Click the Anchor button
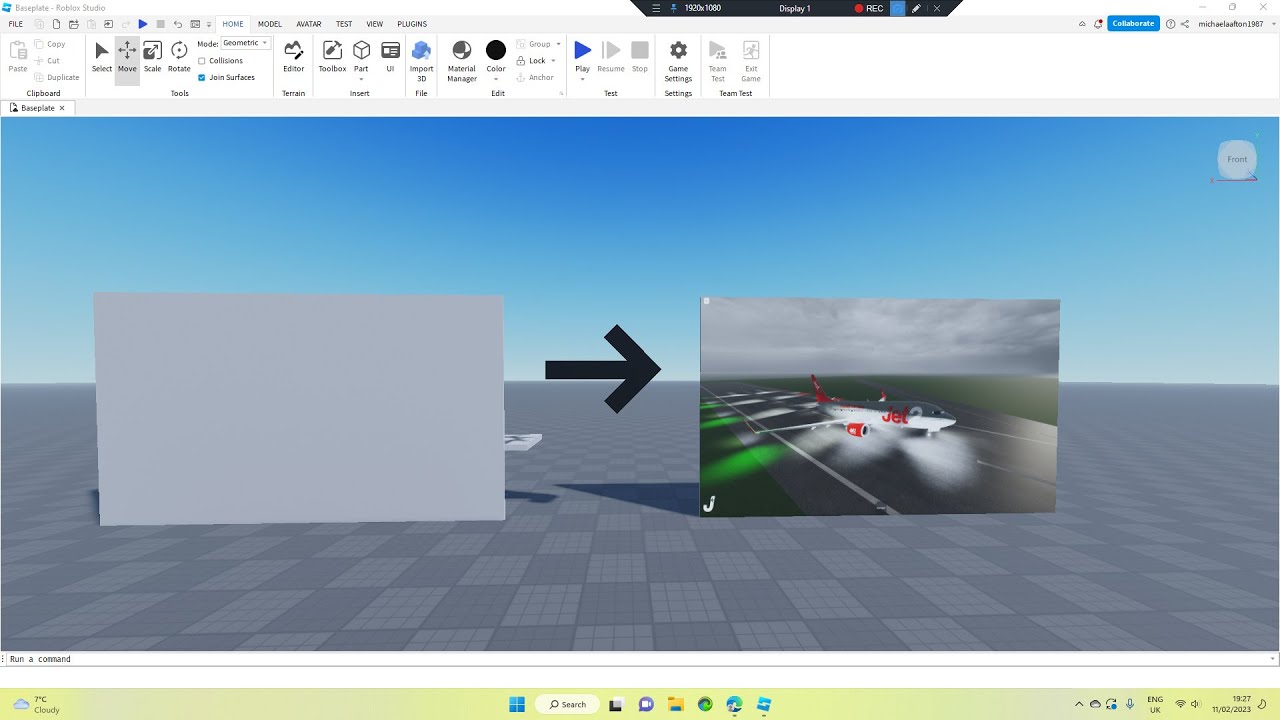This screenshot has height=720, width=1280. (535, 77)
